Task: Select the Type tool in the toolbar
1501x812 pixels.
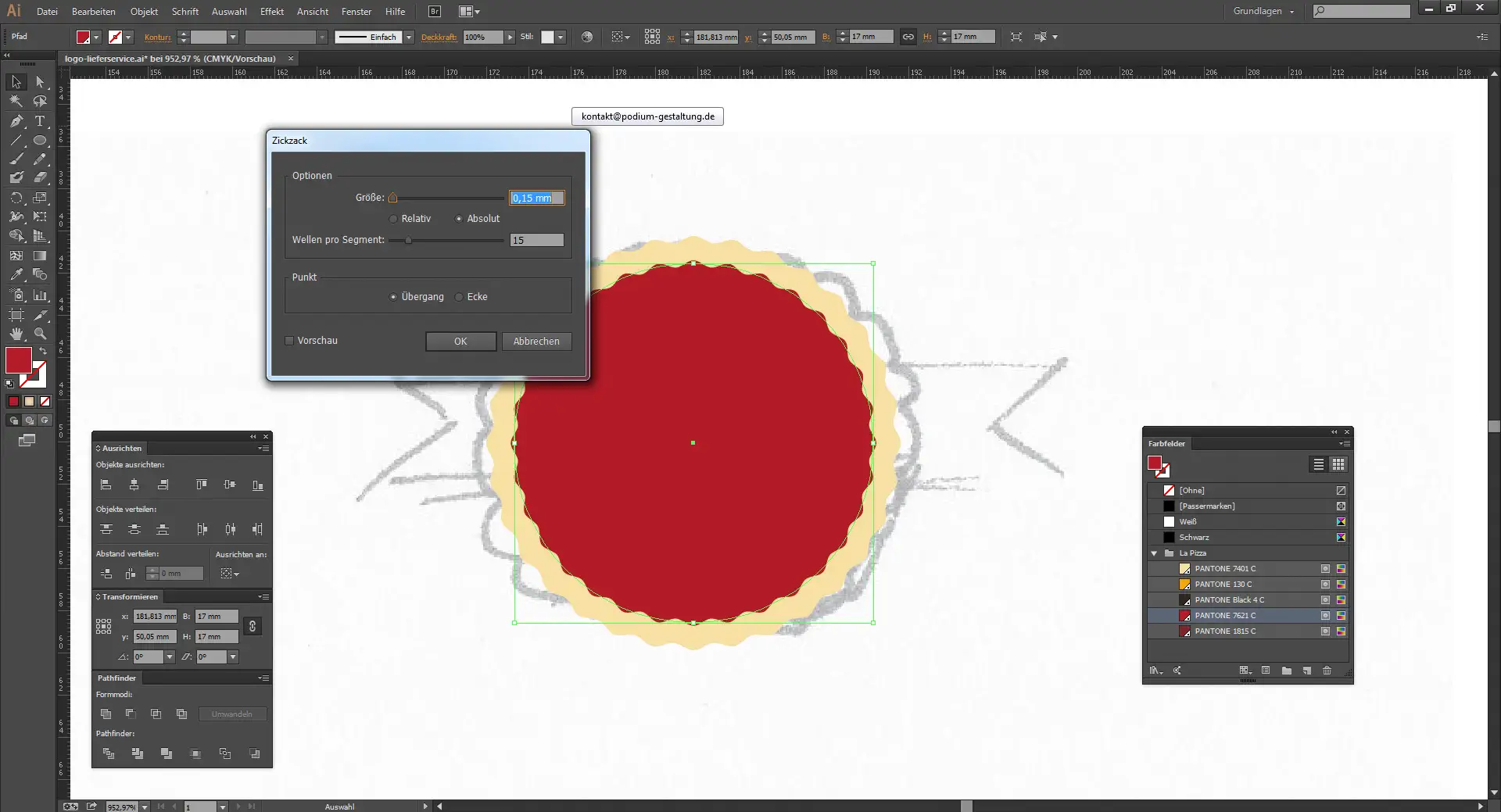Action: point(41,121)
